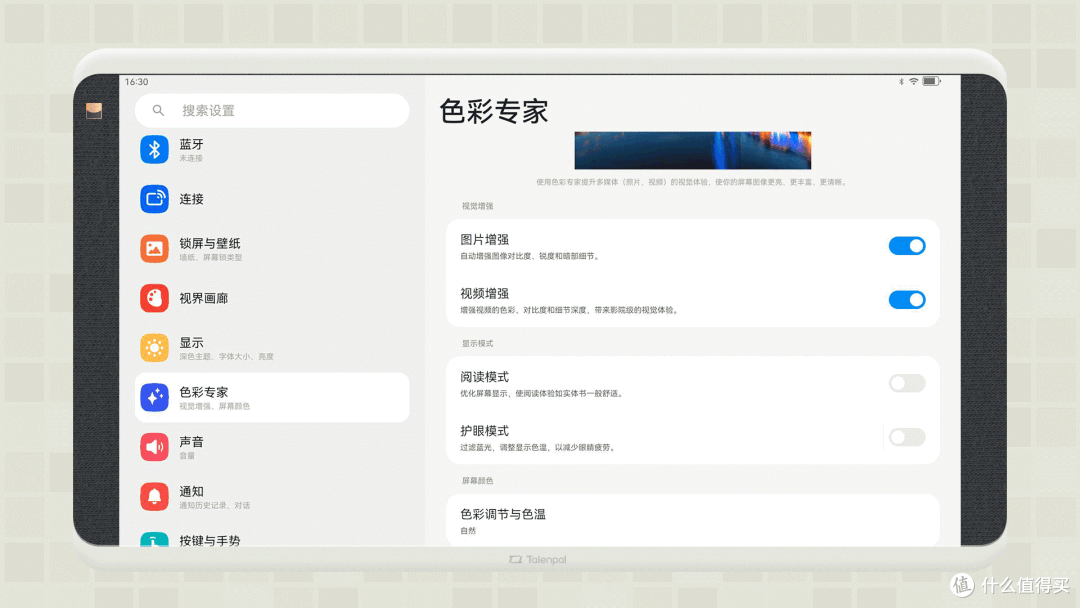Tap the 通知 bell icon
1080x608 pixels.
coord(154,496)
